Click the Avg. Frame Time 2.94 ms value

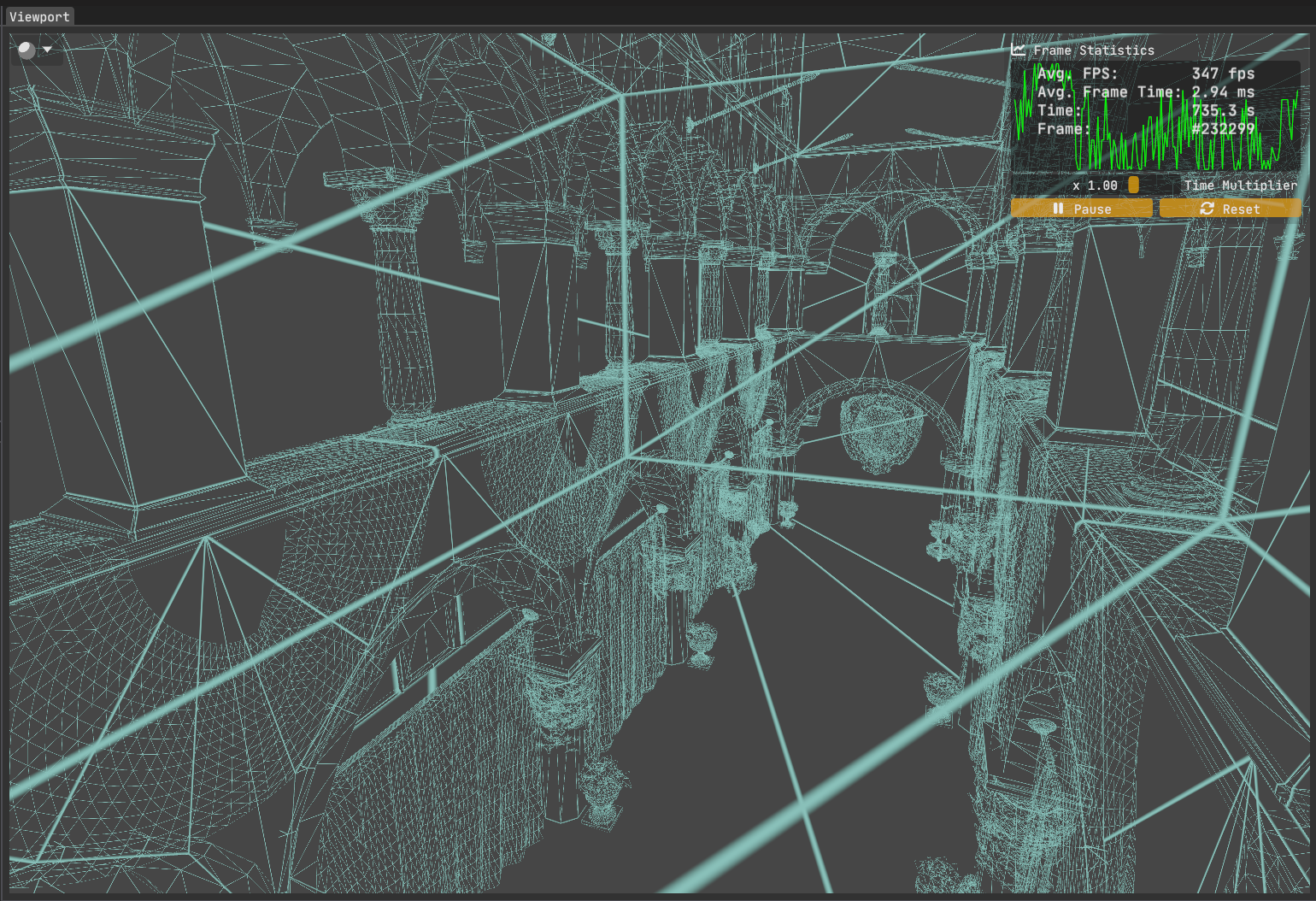click(1223, 92)
